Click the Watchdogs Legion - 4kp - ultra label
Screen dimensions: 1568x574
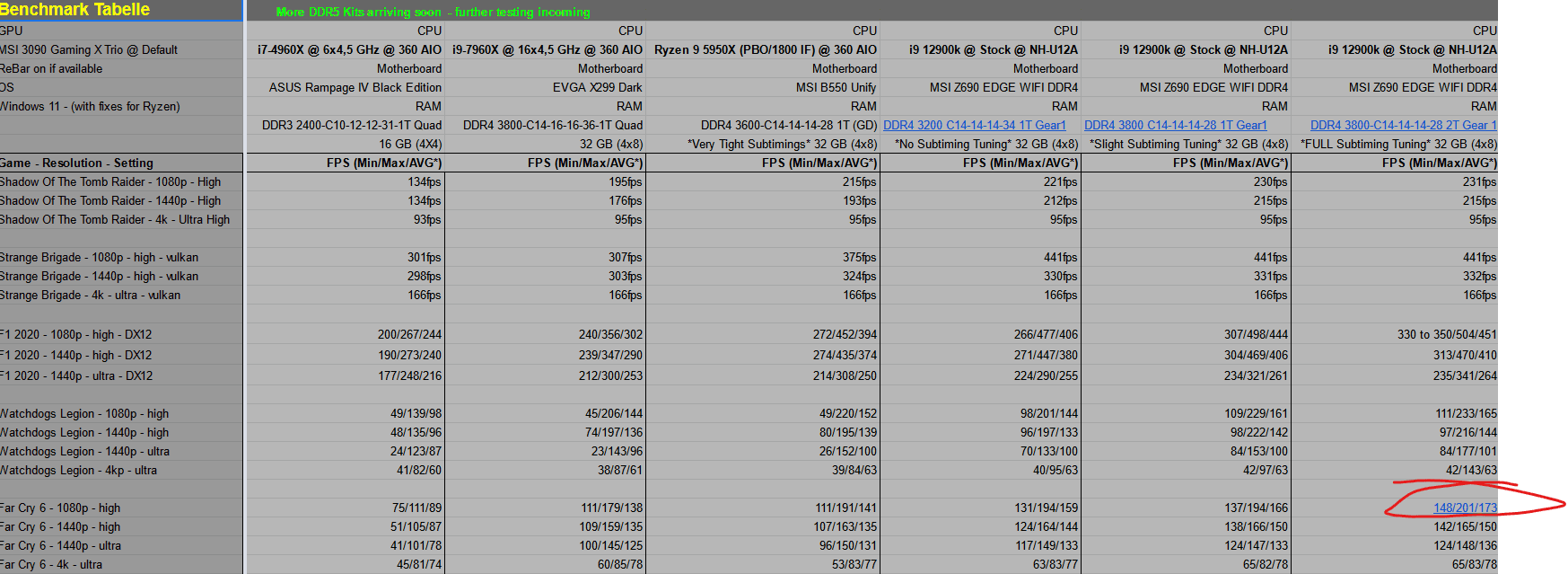[78, 471]
